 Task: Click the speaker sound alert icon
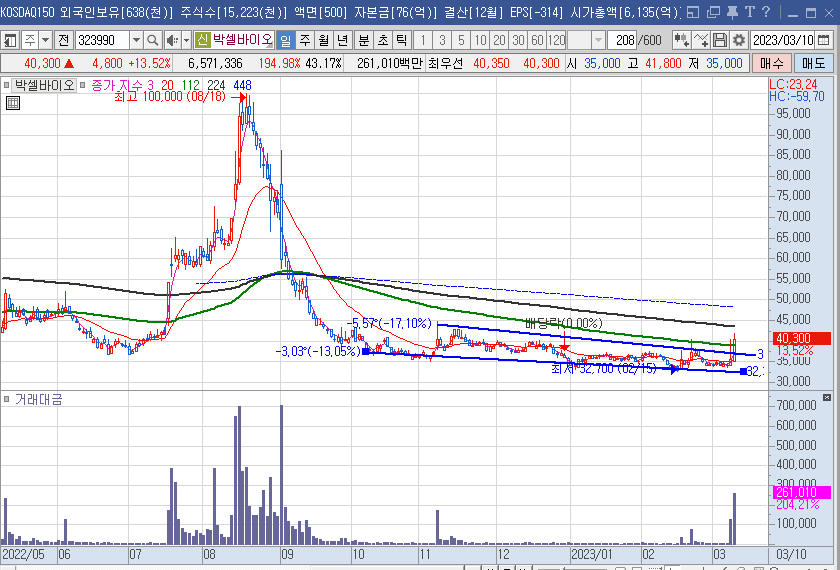point(172,40)
